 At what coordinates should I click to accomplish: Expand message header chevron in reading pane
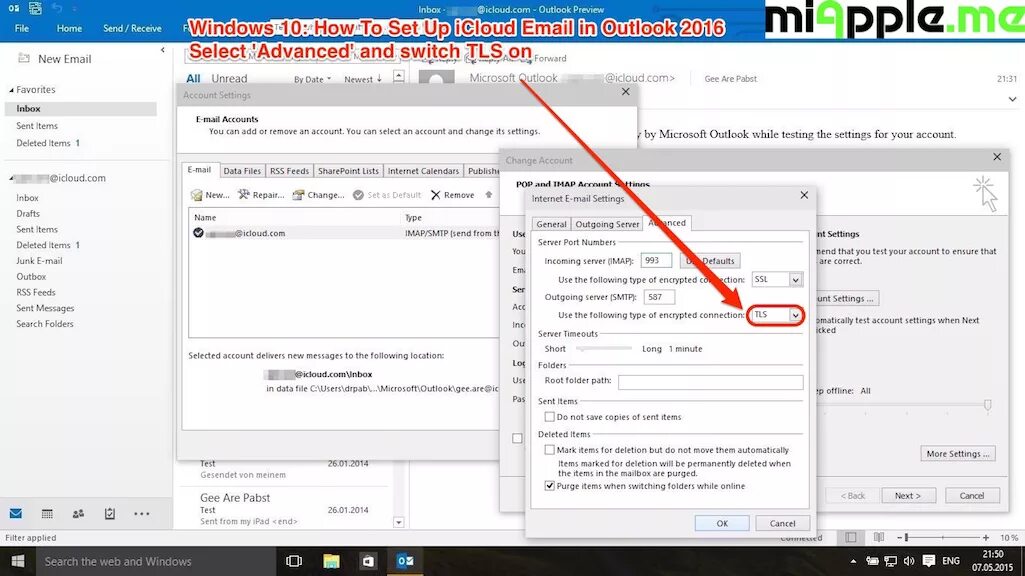coord(1013,99)
